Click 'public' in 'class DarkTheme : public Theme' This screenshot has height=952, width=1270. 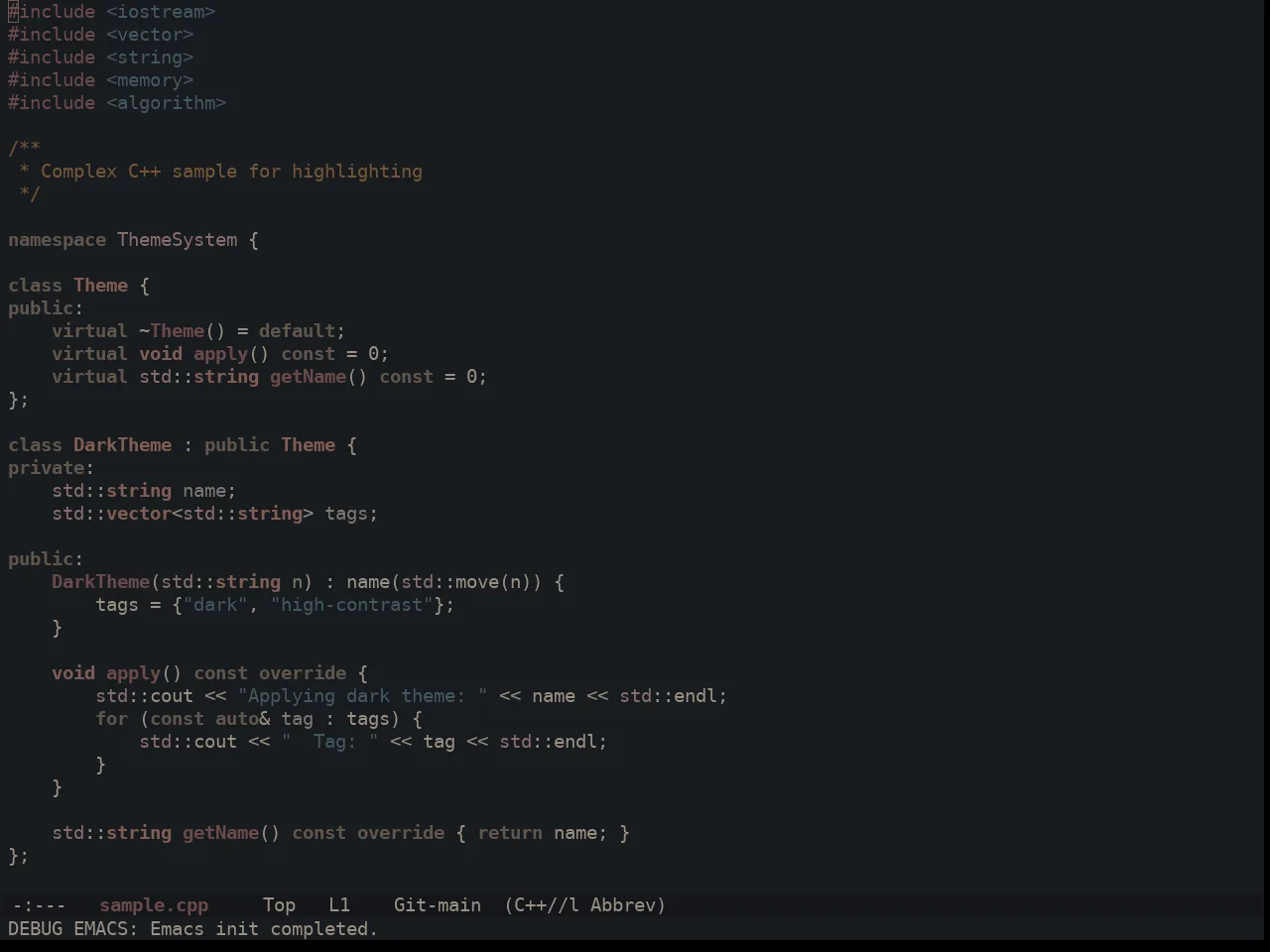pos(237,445)
